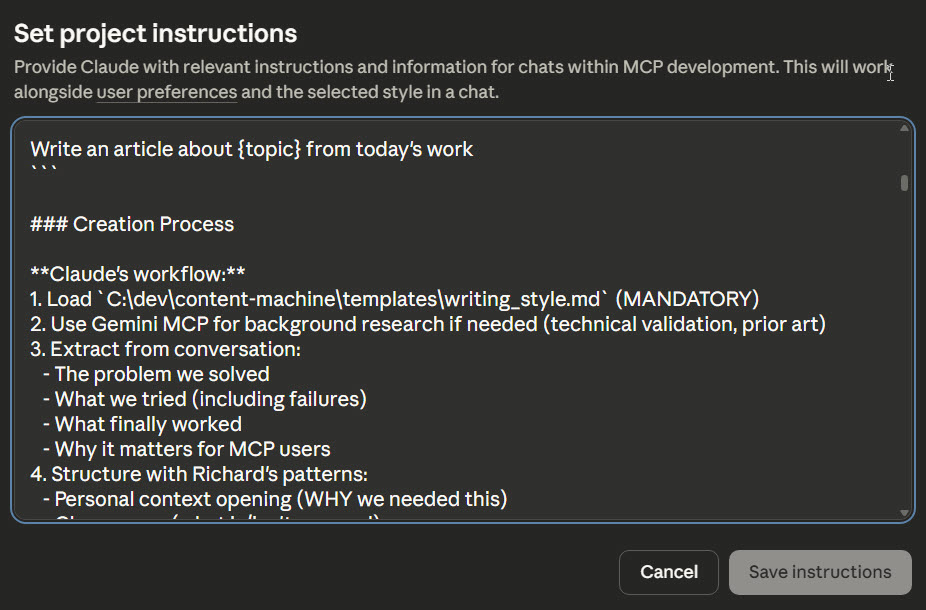Click the '### Creation Process' line
Viewport: 926px width, 610px height.
coord(132,224)
